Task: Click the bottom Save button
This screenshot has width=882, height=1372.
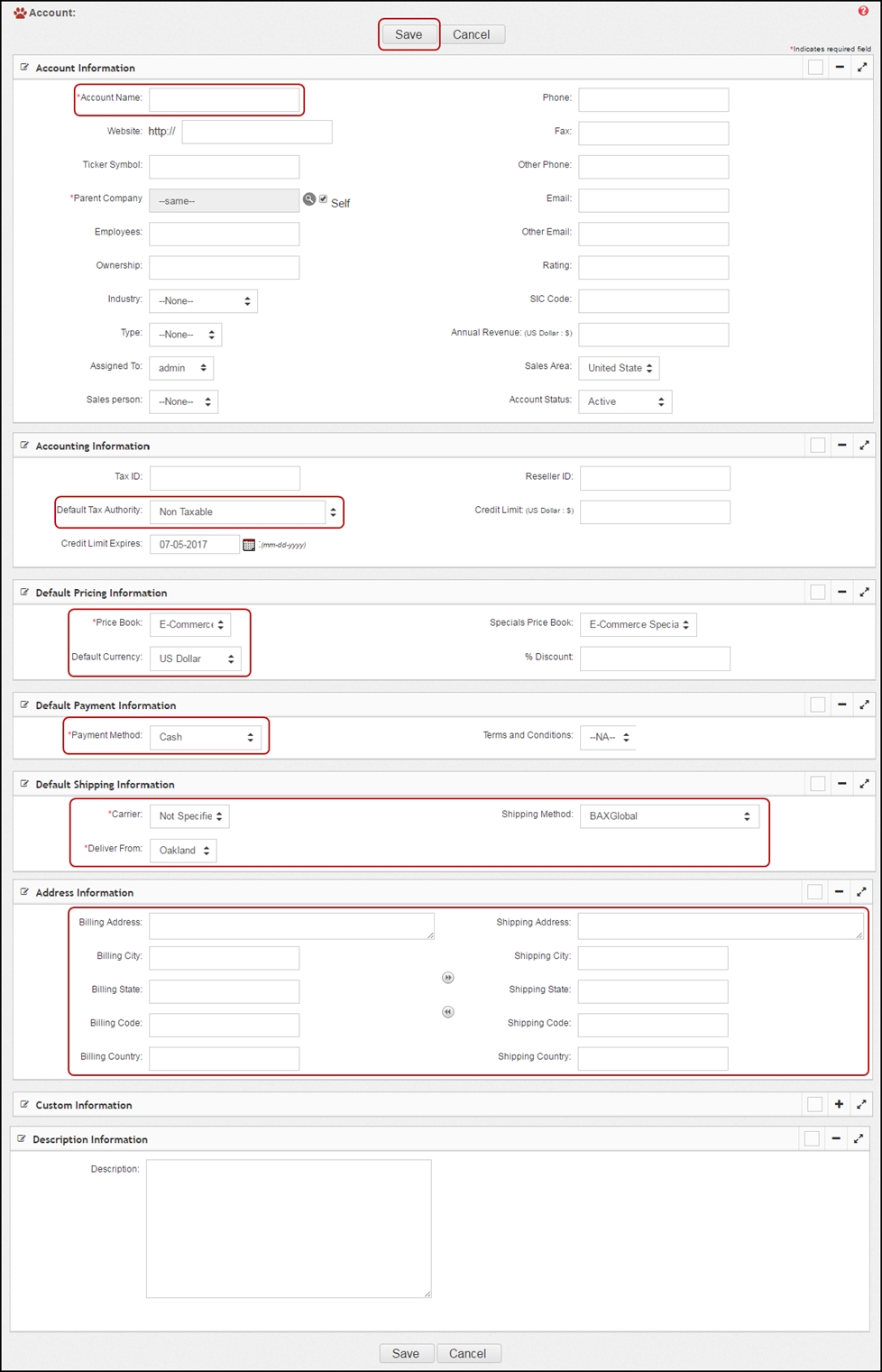Action: (406, 1353)
